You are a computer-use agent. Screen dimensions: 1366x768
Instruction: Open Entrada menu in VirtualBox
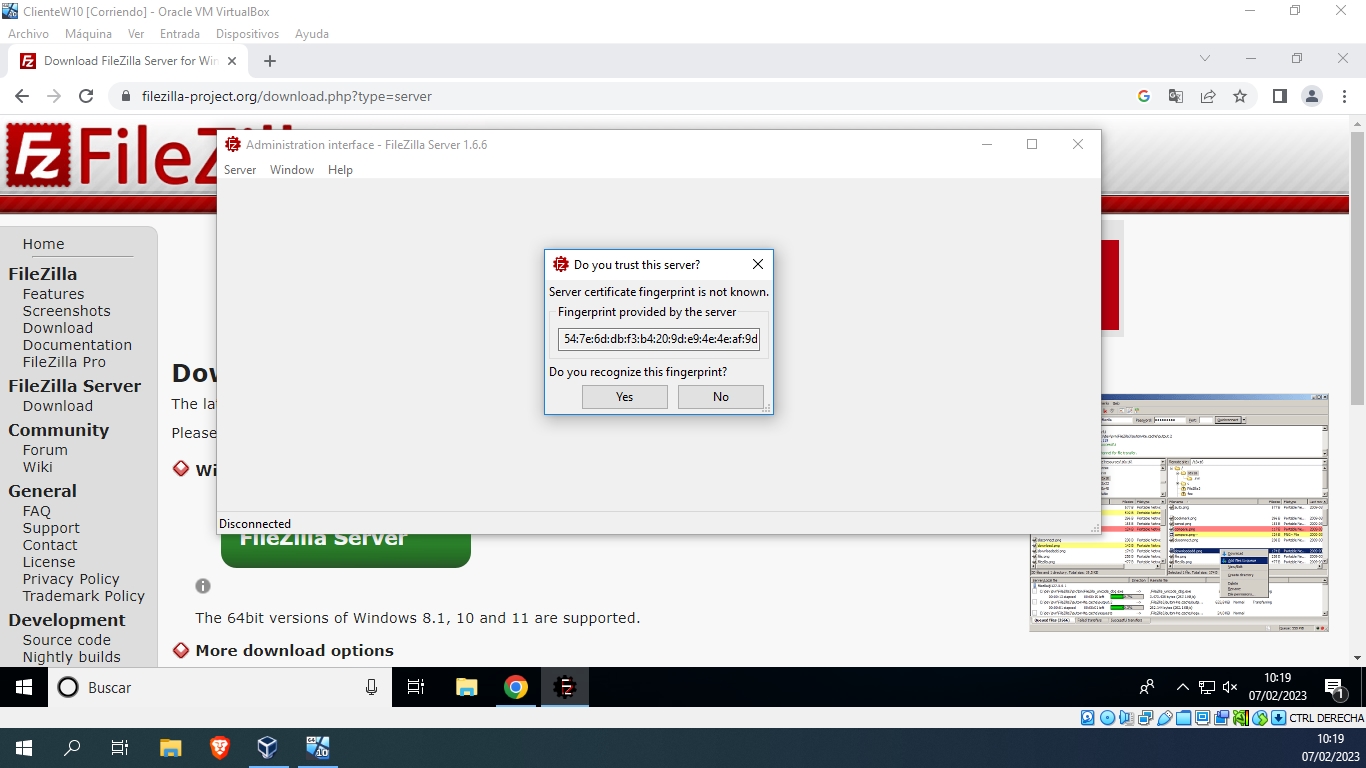click(180, 34)
